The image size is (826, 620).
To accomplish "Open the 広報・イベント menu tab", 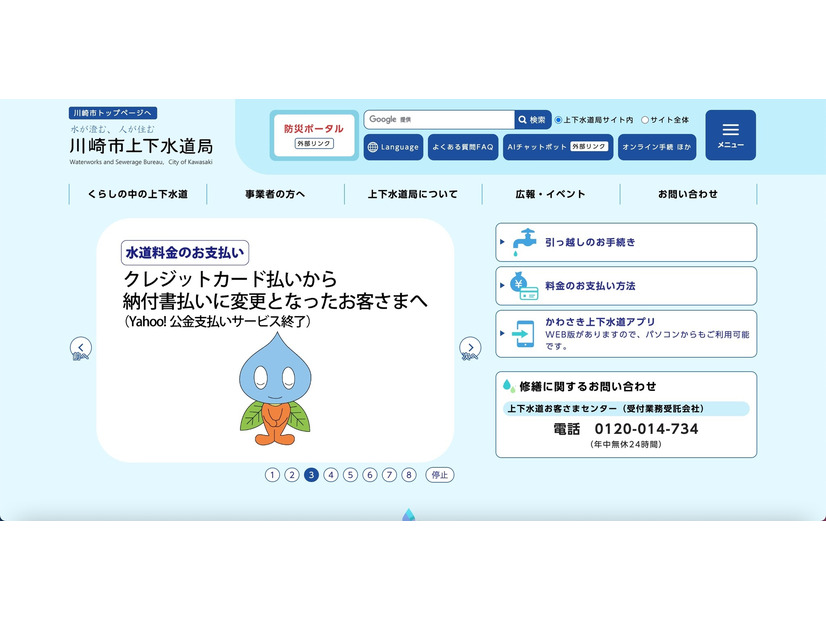I will 551,194.
